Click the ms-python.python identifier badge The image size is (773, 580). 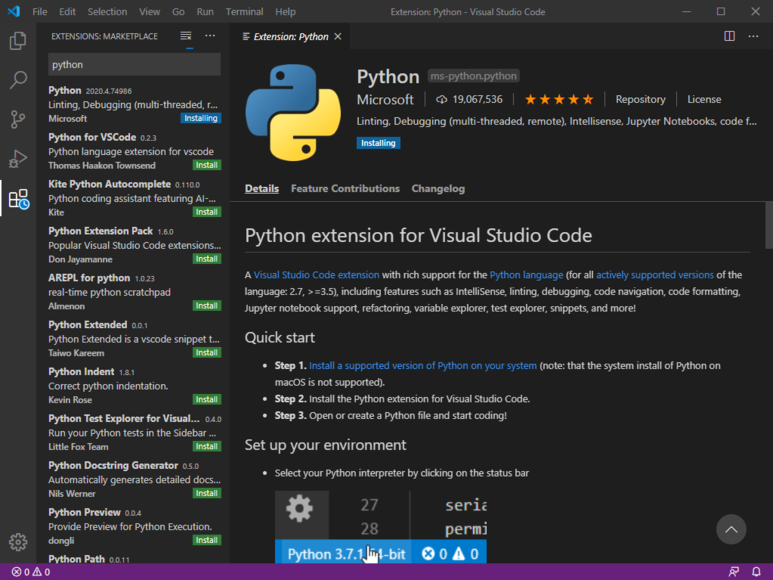click(473, 76)
